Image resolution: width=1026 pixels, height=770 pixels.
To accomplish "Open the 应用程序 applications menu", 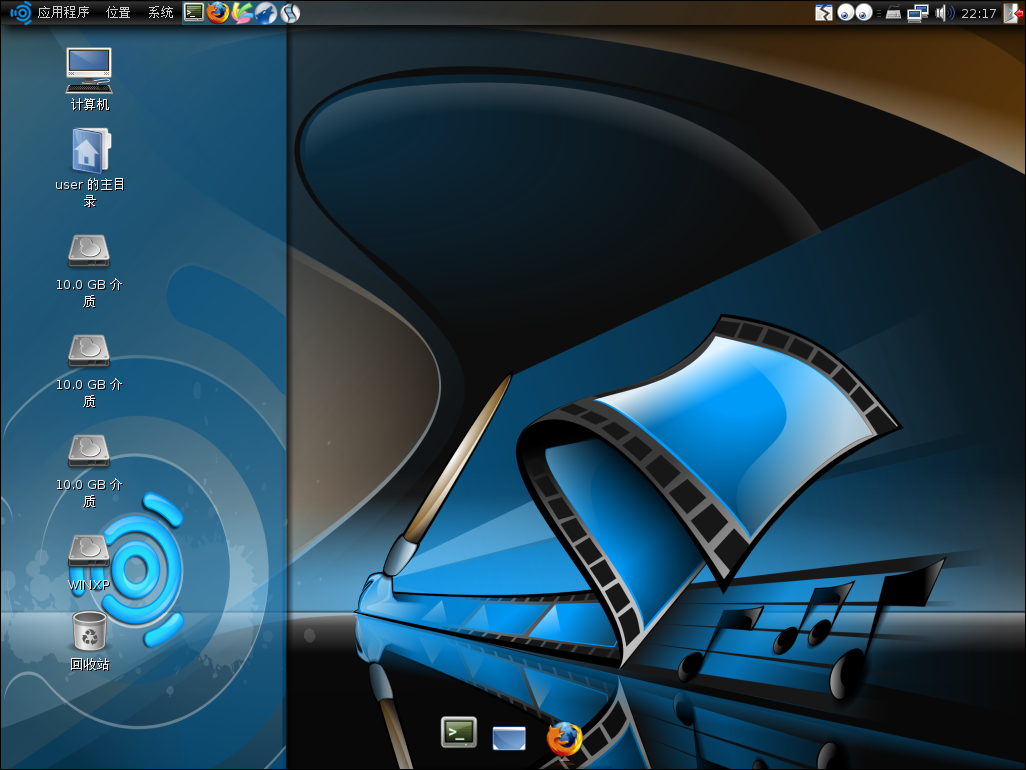I will (x=63, y=12).
